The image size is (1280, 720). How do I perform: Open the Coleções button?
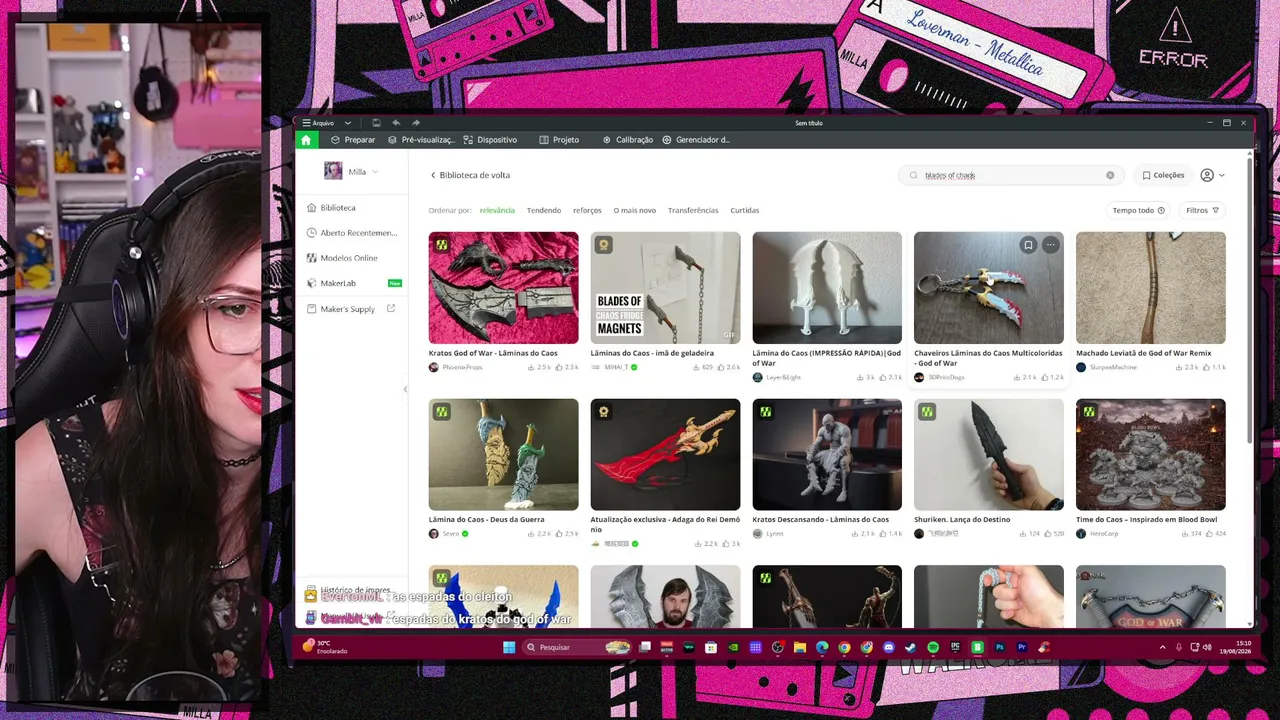[1163, 175]
